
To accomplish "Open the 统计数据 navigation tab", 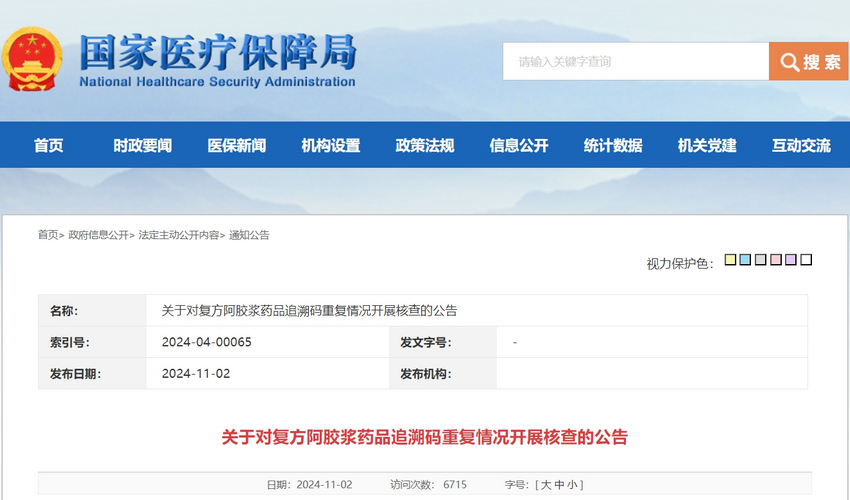I will [x=613, y=145].
